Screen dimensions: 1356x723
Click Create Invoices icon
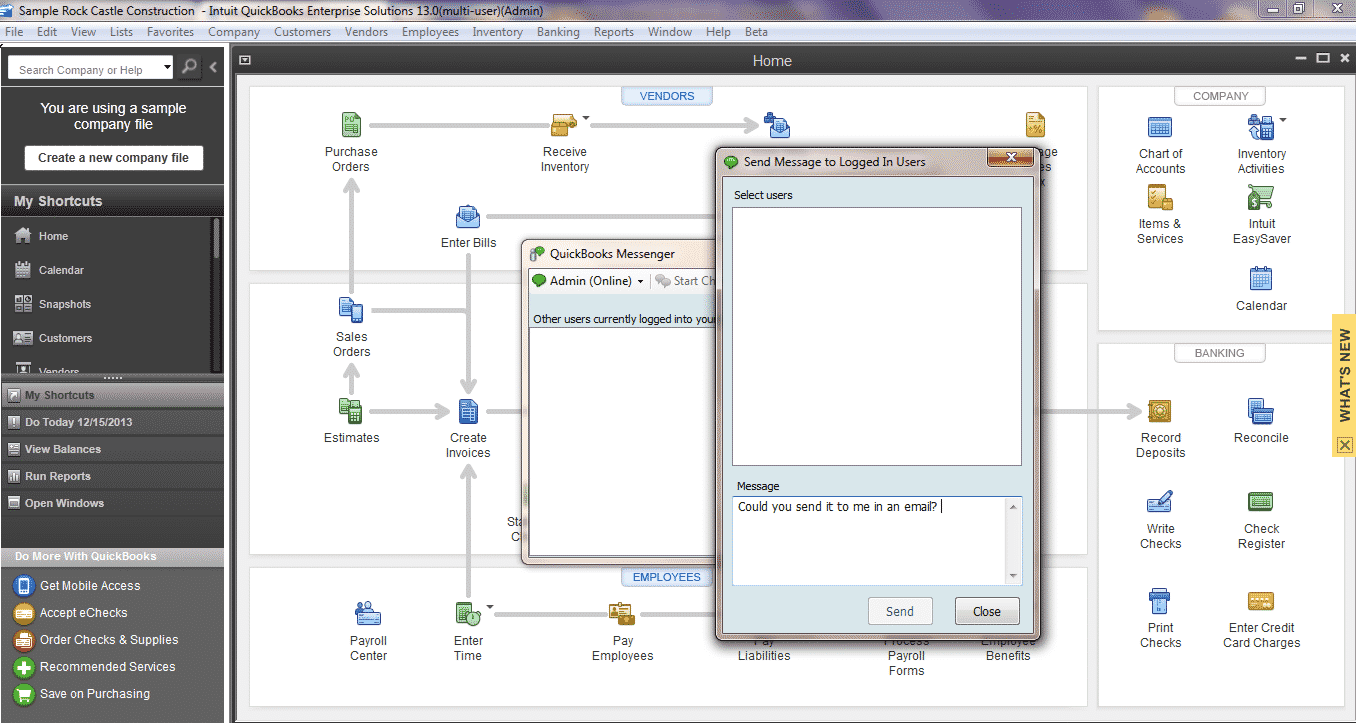tap(468, 411)
